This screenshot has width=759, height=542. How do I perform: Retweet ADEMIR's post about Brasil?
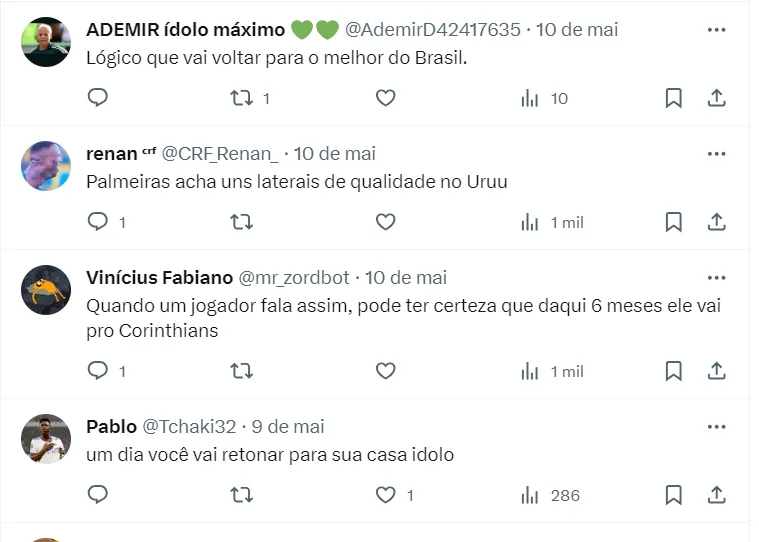coord(242,98)
